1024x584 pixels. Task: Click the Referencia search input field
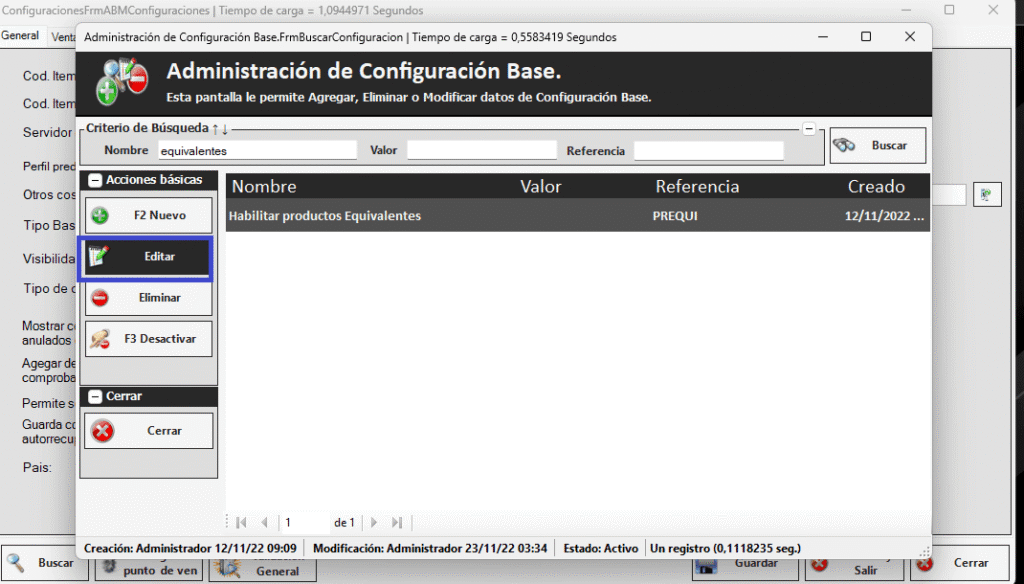coord(708,151)
